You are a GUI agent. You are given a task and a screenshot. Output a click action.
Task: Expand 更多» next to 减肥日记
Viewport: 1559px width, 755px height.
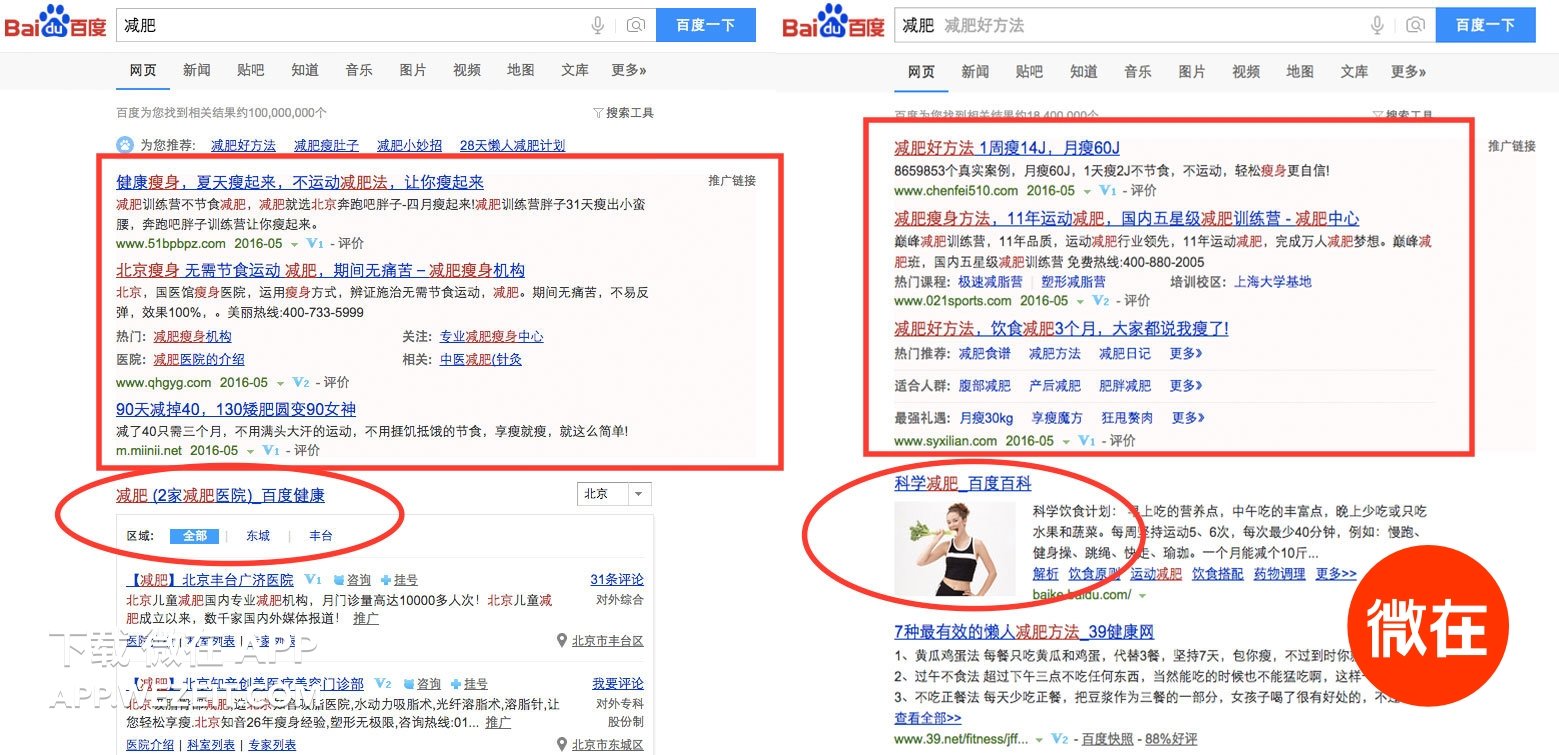[x=1187, y=353]
